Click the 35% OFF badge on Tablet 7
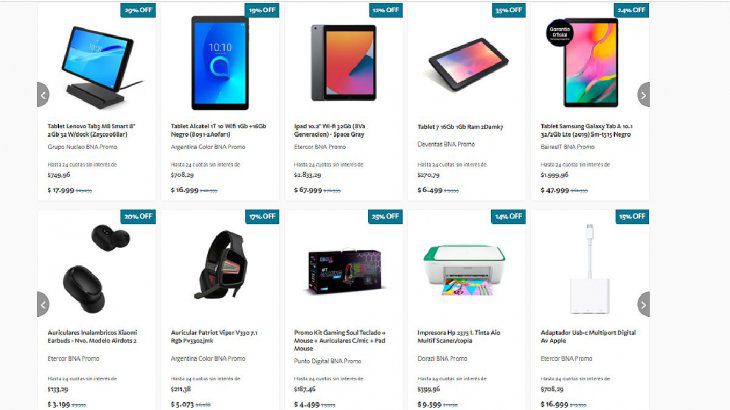 [x=508, y=10]
